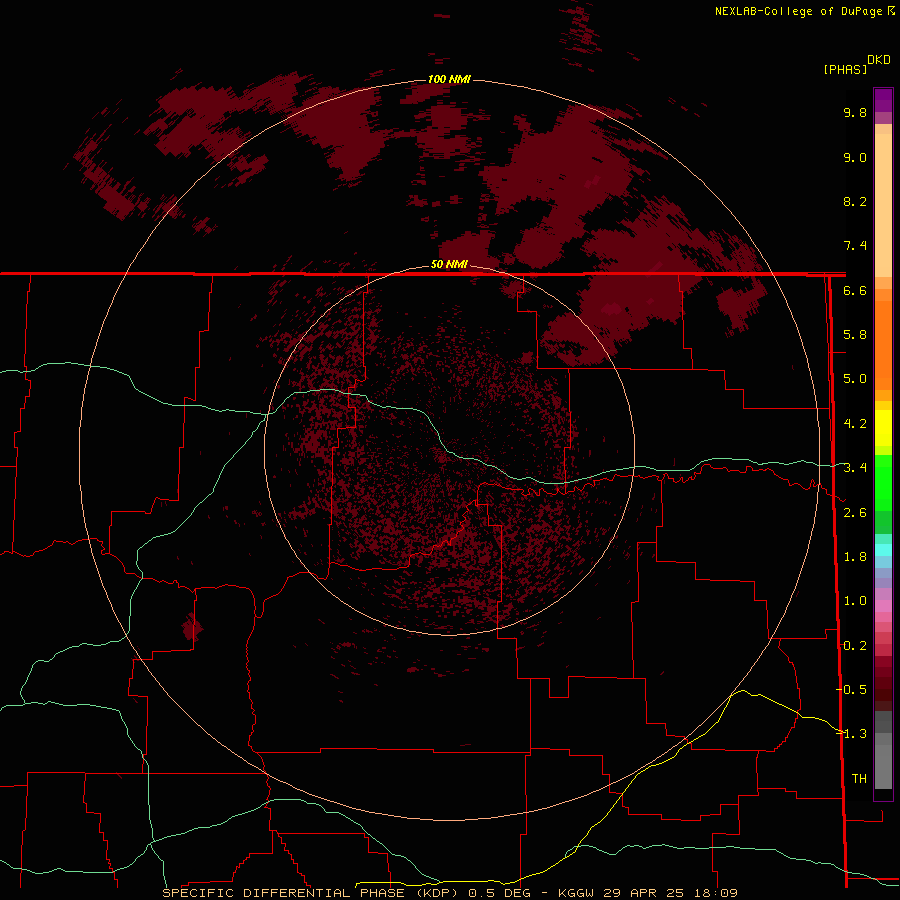Image resolution: width=900 pixels, height=900 pixels.
Task: Click the -1.3 value on the color scale
Action: pos(851,734)
